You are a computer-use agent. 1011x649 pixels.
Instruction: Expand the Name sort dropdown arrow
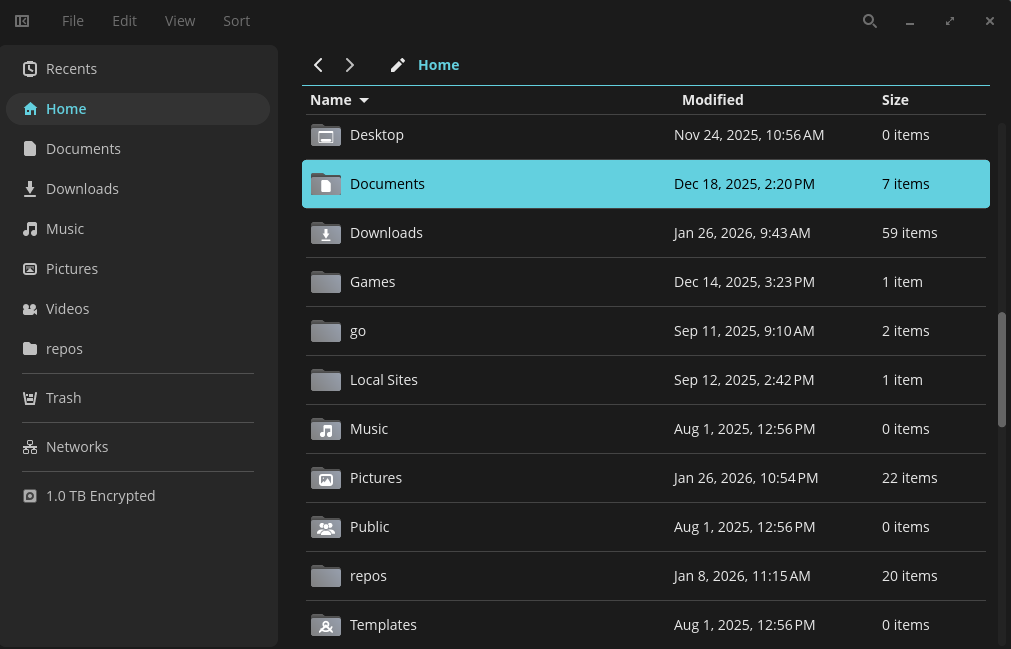pyautogui.click(x=364, y=100)
